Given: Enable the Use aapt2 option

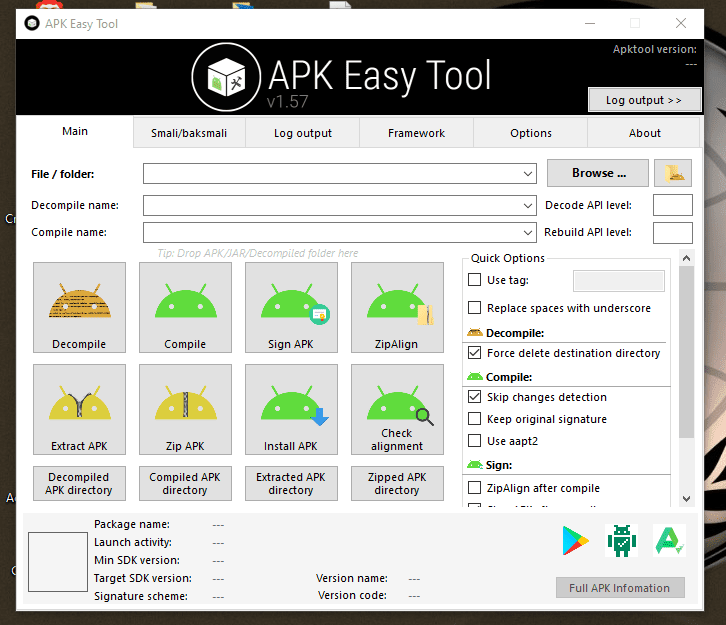Looking at the screenshot, I should [x=475, y=440].
